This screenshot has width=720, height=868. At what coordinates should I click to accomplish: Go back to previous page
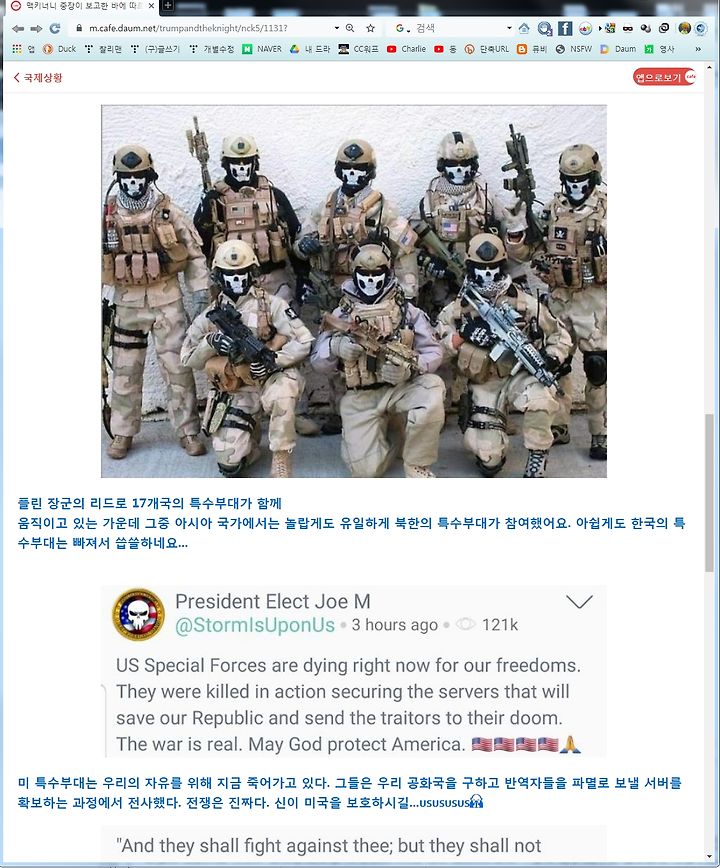coord(18,28)
